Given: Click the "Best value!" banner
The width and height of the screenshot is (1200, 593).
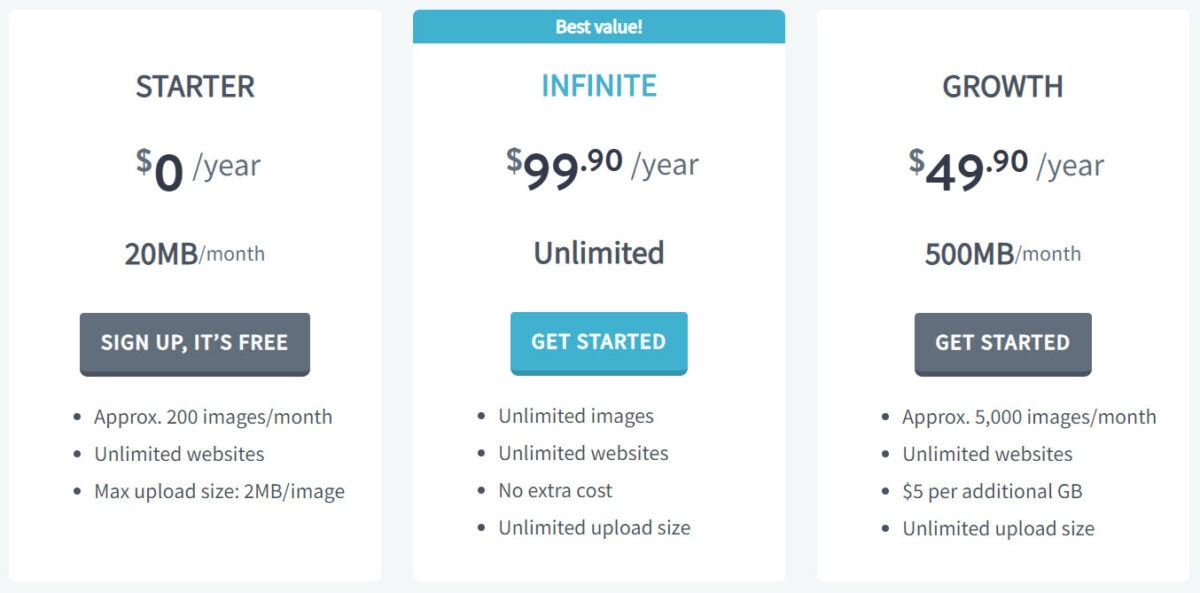Looking at the screenshot, I should [598, 27].
